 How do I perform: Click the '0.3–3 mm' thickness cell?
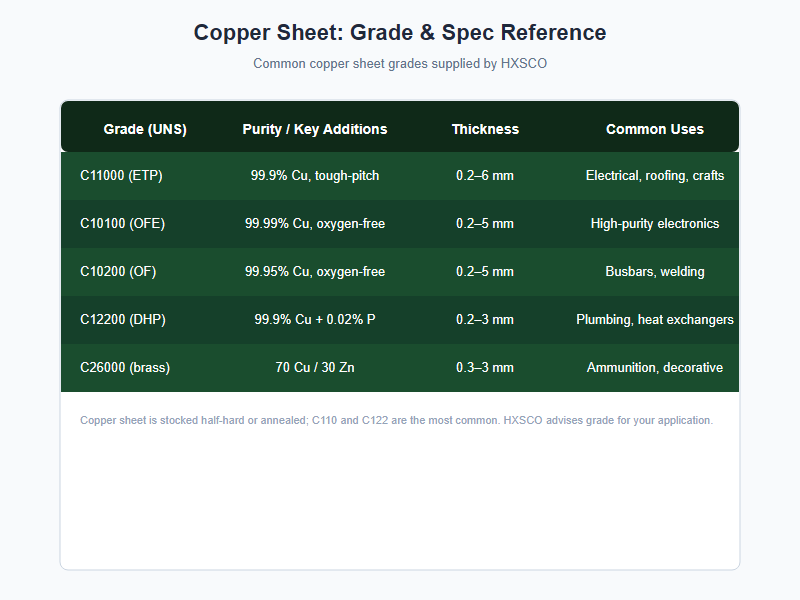click(x=485, y=367)
